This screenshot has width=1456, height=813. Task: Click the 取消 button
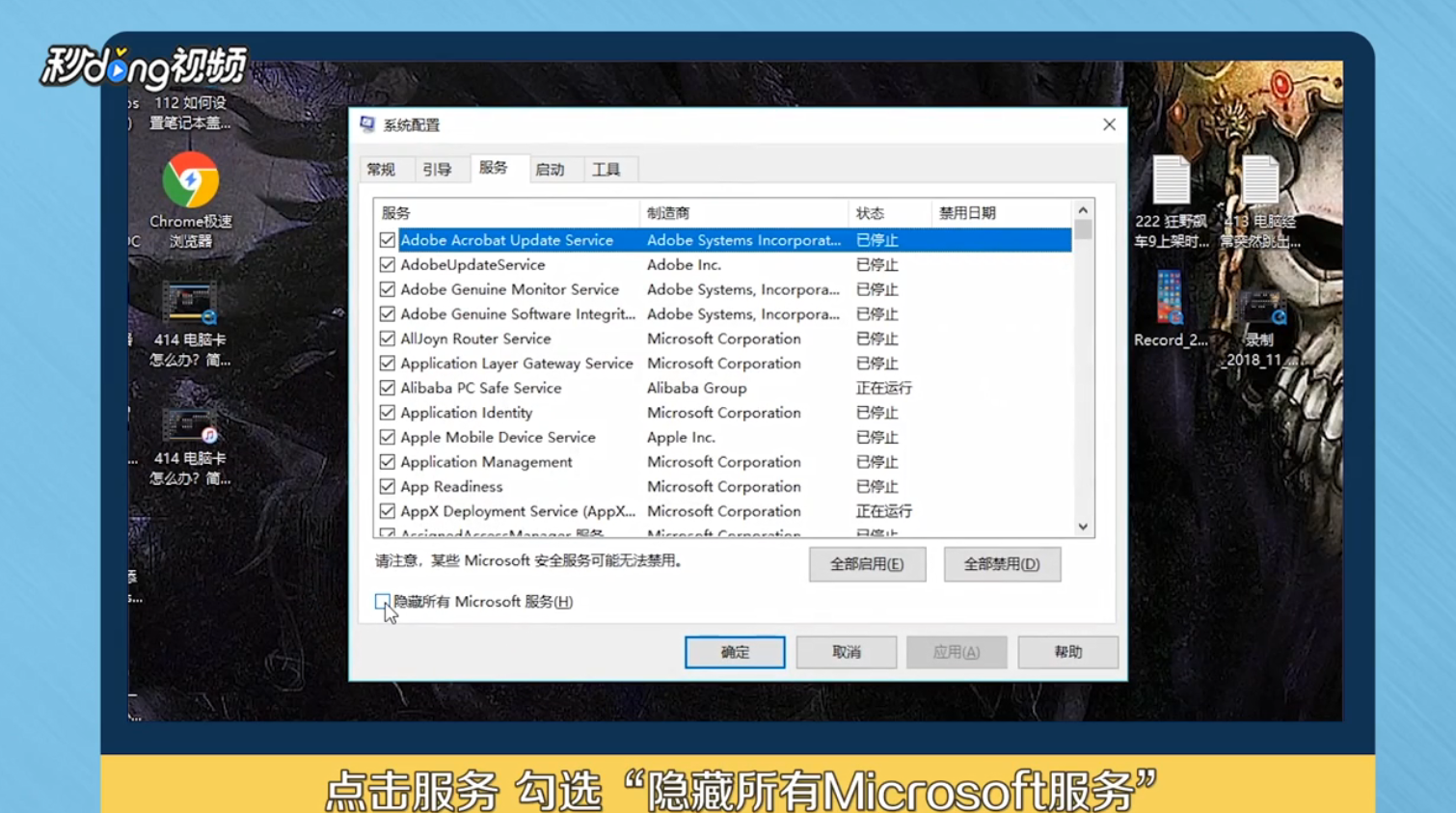[847, 653]
